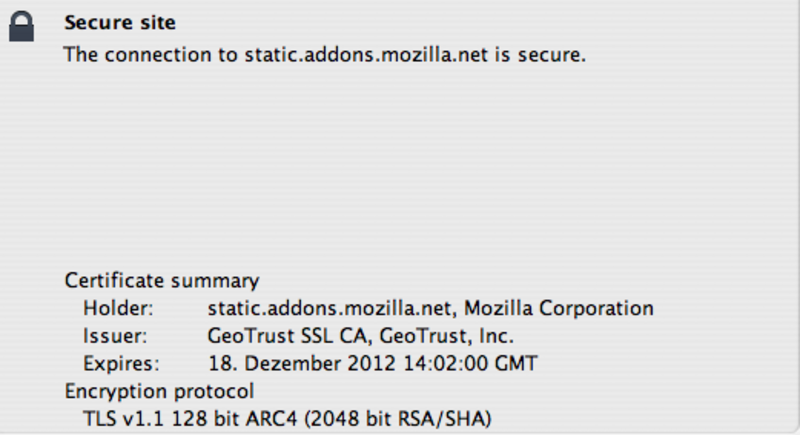The image size is (800, 435).
Task: Click the Issuer label
Action: 115,336
